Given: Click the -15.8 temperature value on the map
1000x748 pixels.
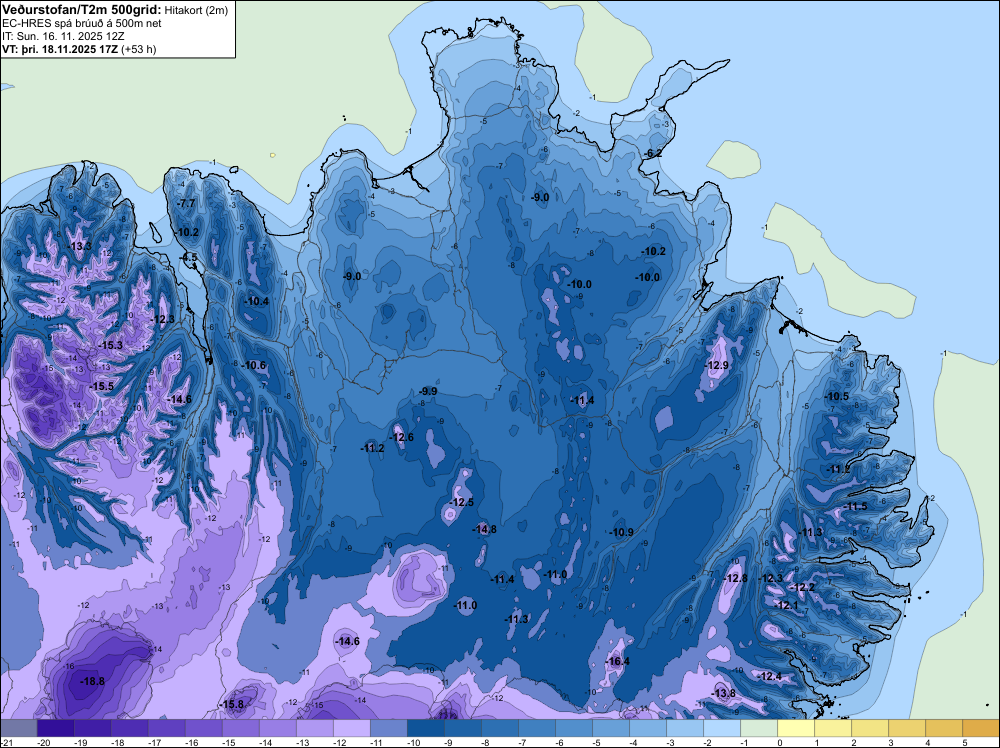Looking at the screenshot, I should pos(232,704).
